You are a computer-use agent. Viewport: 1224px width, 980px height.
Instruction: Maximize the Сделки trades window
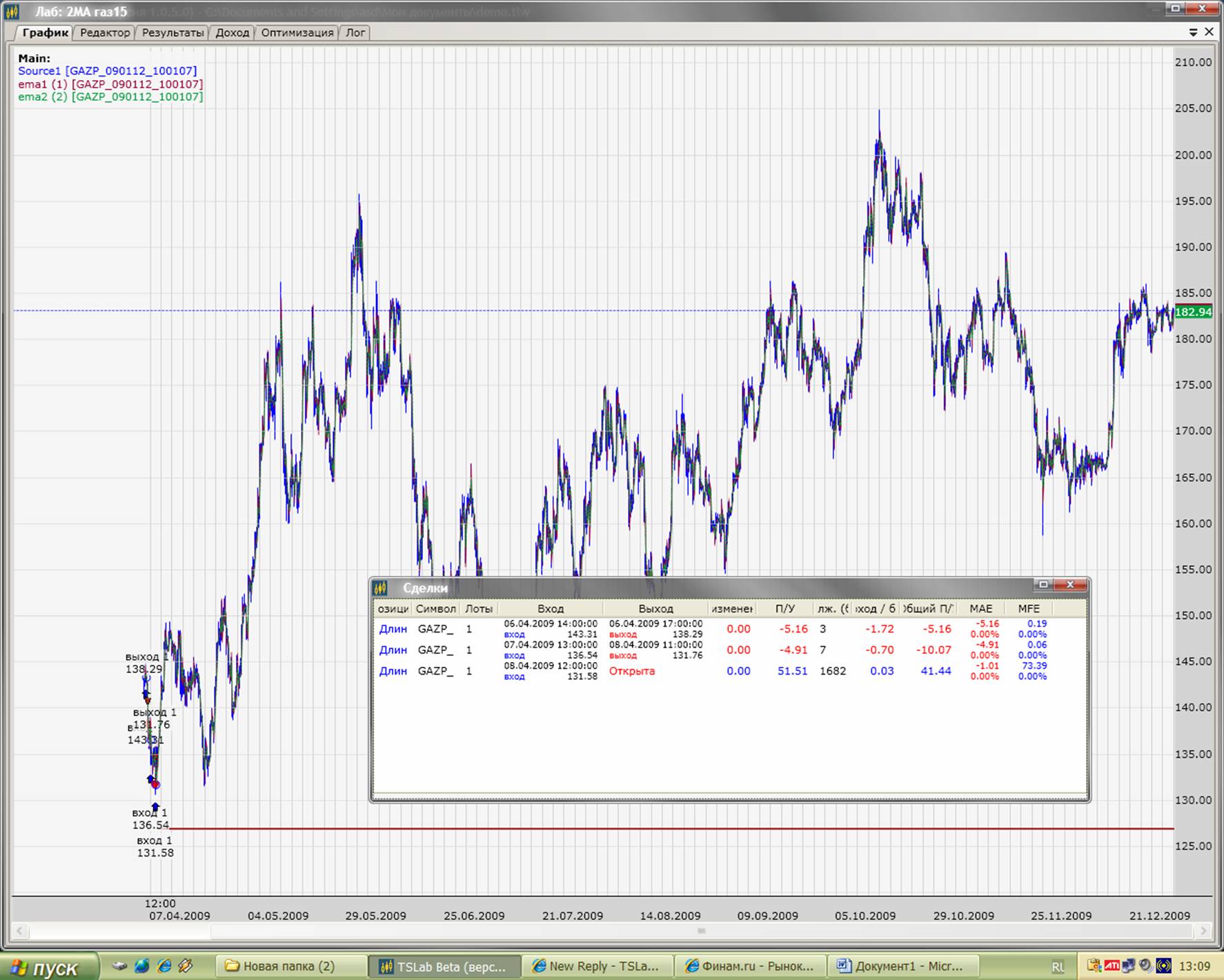pyautogui.click(x=1043, y=585)
